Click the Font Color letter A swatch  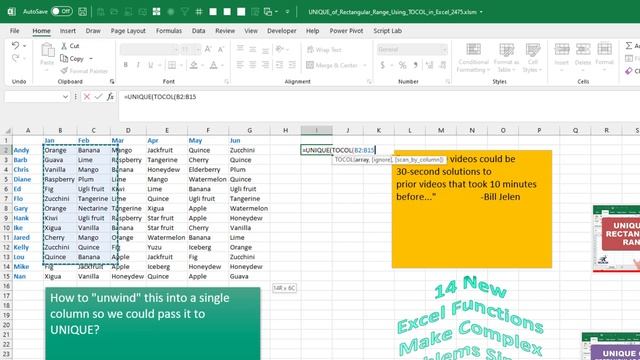pyautogui.click(x=213, y=65)
